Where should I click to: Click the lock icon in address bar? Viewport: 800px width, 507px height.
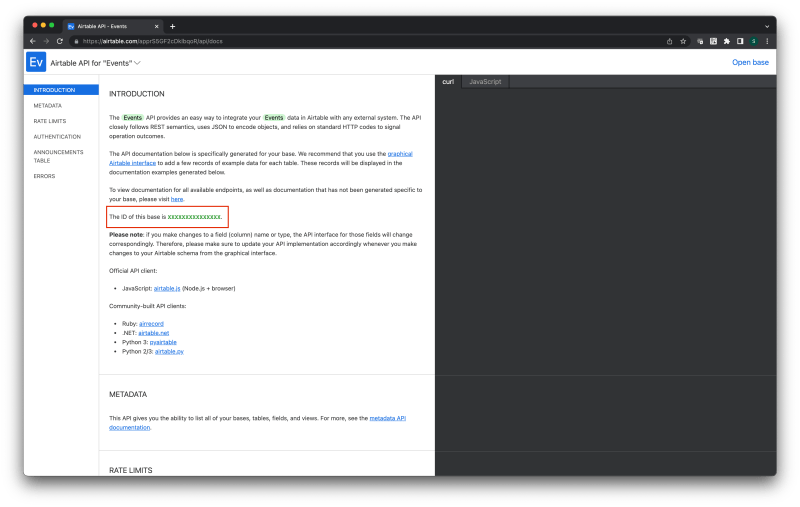(x=77, y=41)
